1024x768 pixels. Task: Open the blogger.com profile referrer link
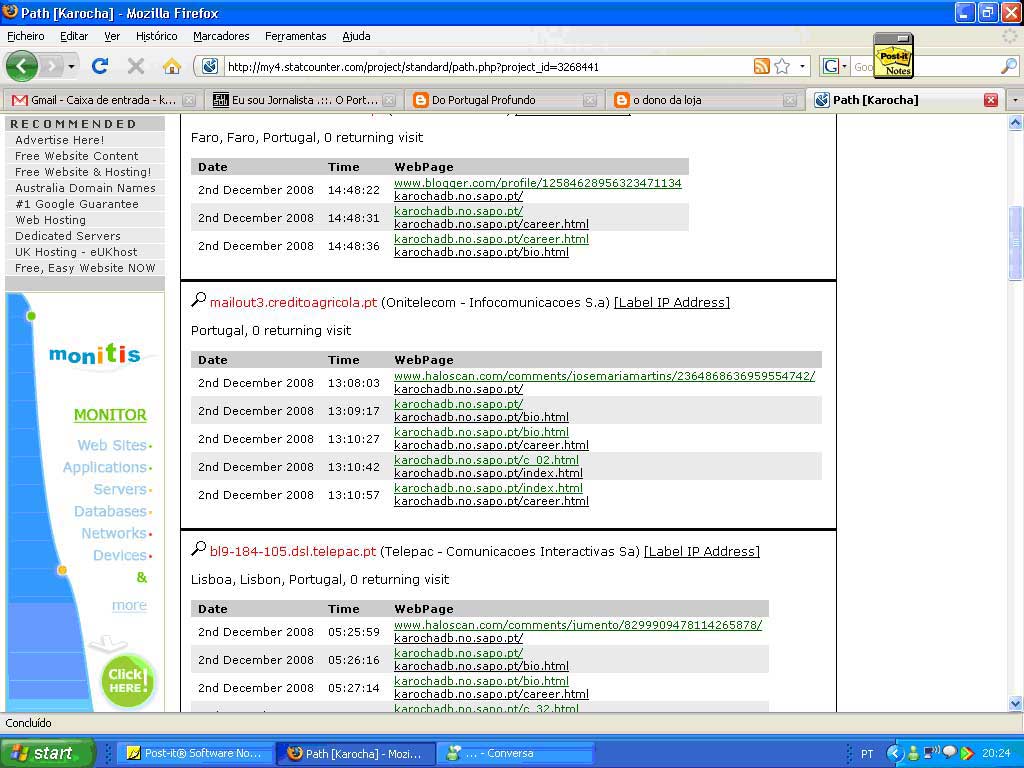coord(537,183)
